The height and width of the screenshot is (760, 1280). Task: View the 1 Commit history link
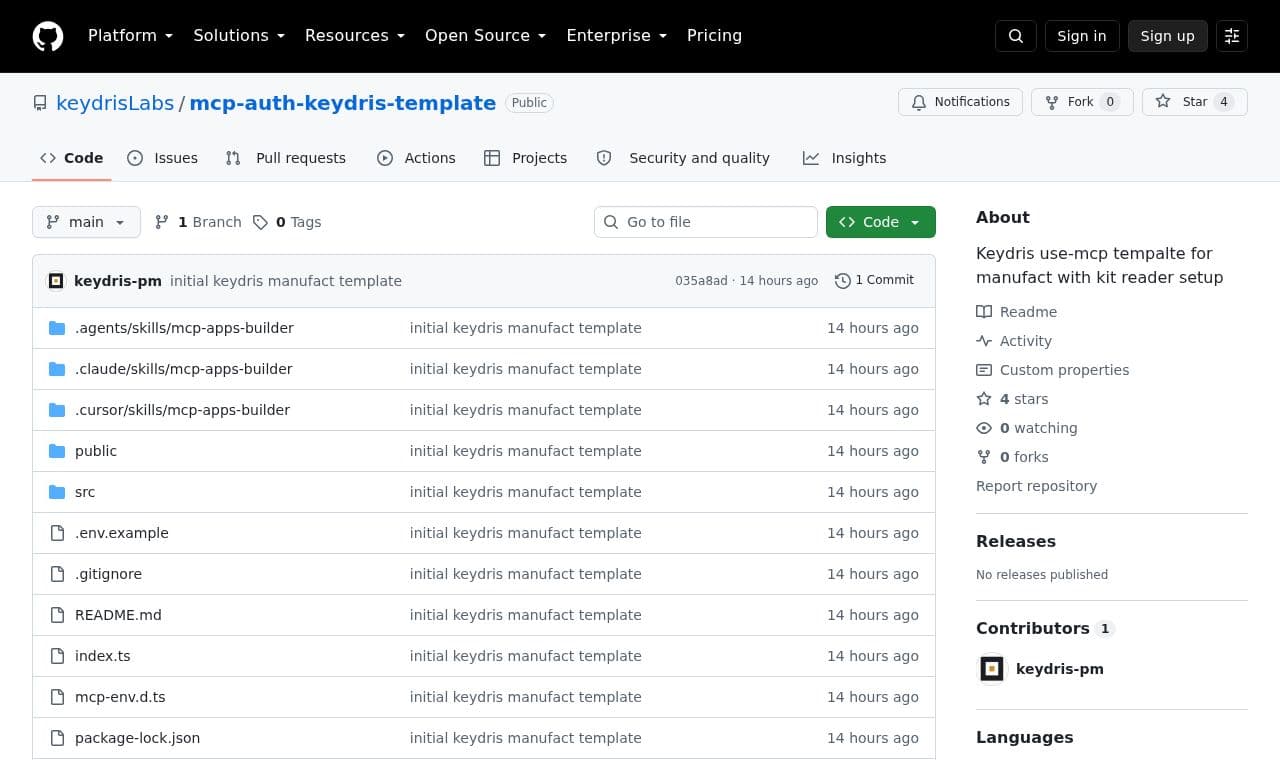(874, 281)
